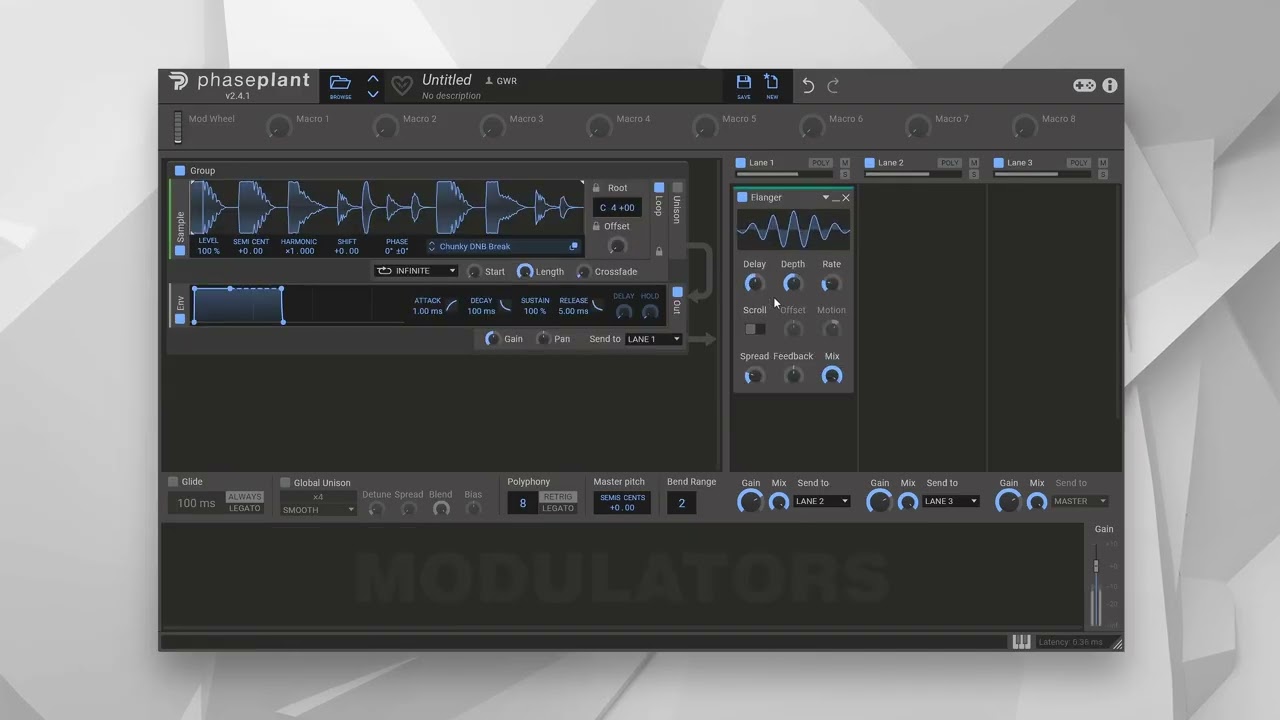Viewport: 1280px width, 720px height.
Task: Mute Lane 3 with the M button
Action: pos(1103,163)
